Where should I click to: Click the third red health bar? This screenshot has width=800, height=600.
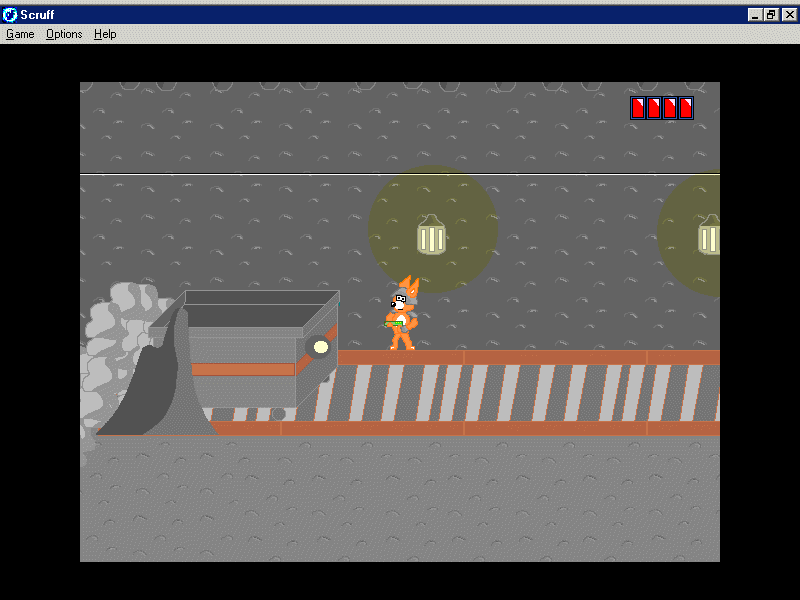tap(670, 108)
